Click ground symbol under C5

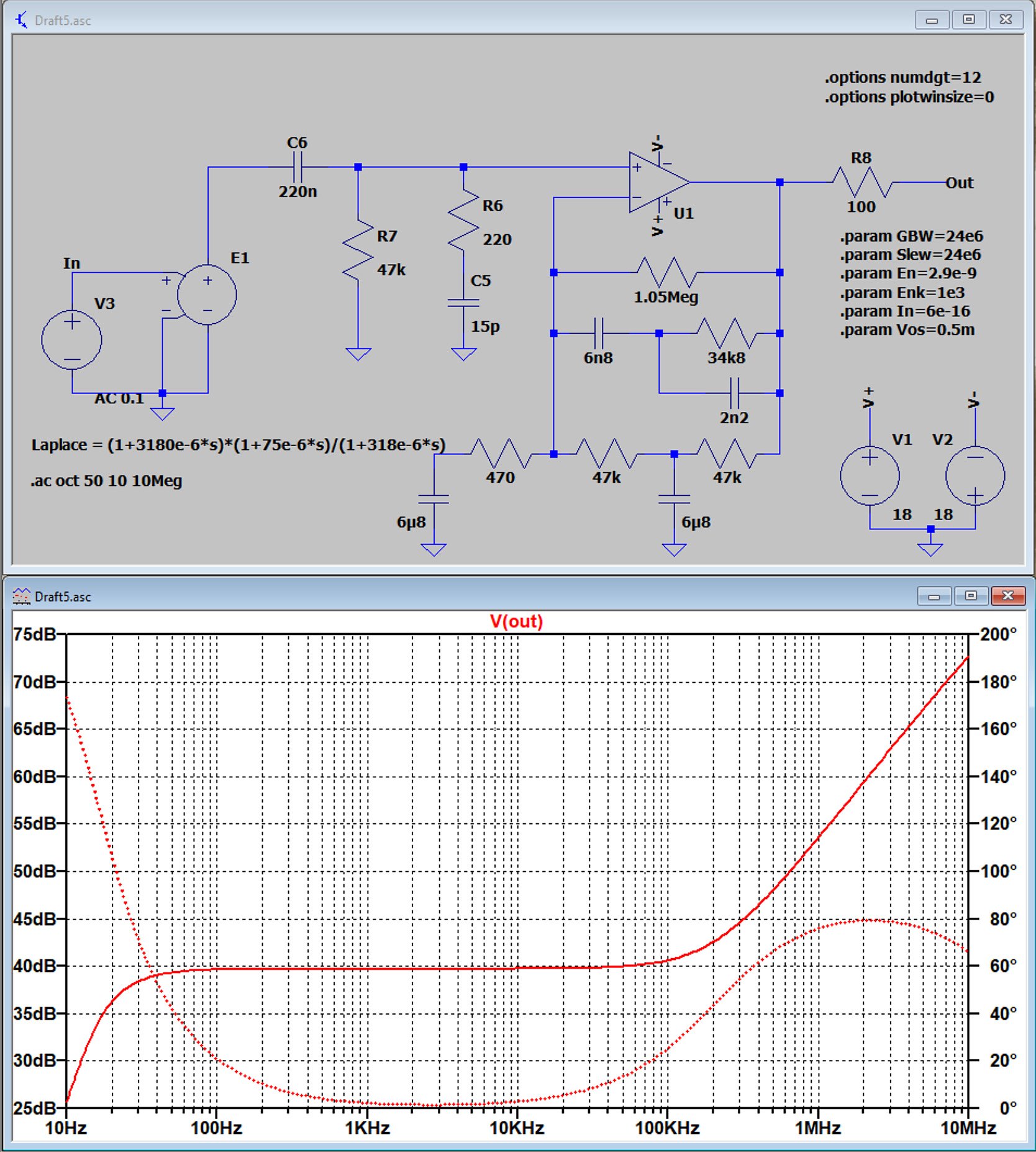463,354
